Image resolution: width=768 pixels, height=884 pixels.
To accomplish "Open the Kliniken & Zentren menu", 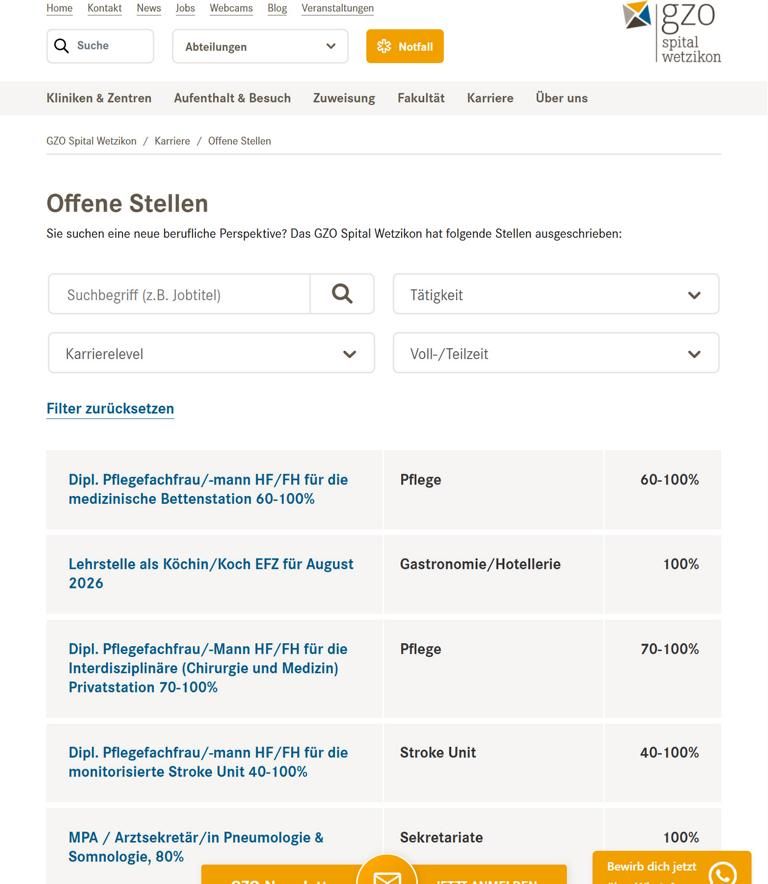I will 99,98.
